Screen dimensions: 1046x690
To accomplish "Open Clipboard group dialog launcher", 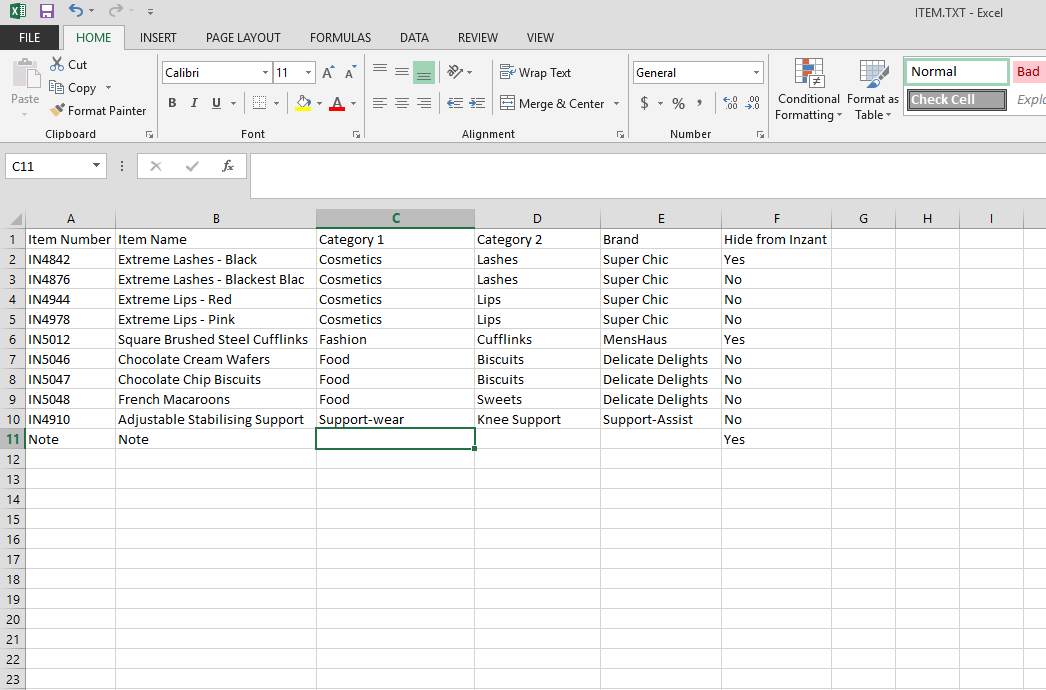I will (x=149, y=134).
